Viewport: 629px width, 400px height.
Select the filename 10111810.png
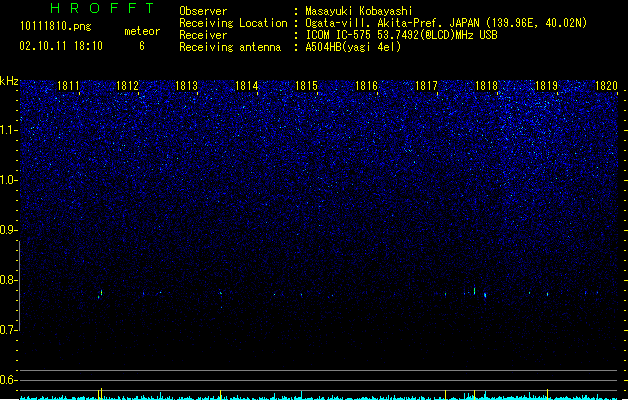click(x=56, y=26)
